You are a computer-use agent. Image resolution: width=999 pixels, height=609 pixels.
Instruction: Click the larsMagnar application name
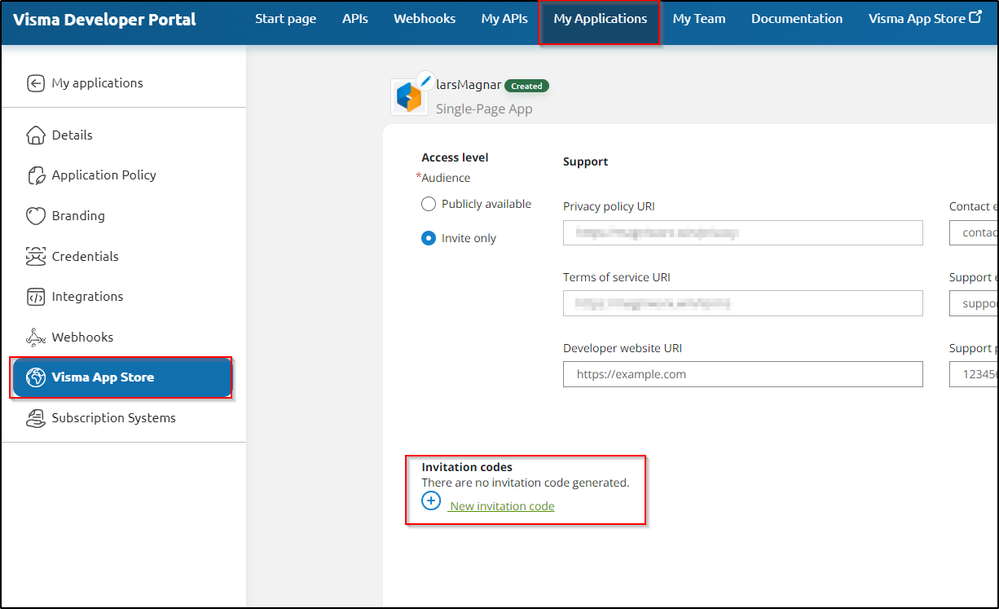pos(468,85)
